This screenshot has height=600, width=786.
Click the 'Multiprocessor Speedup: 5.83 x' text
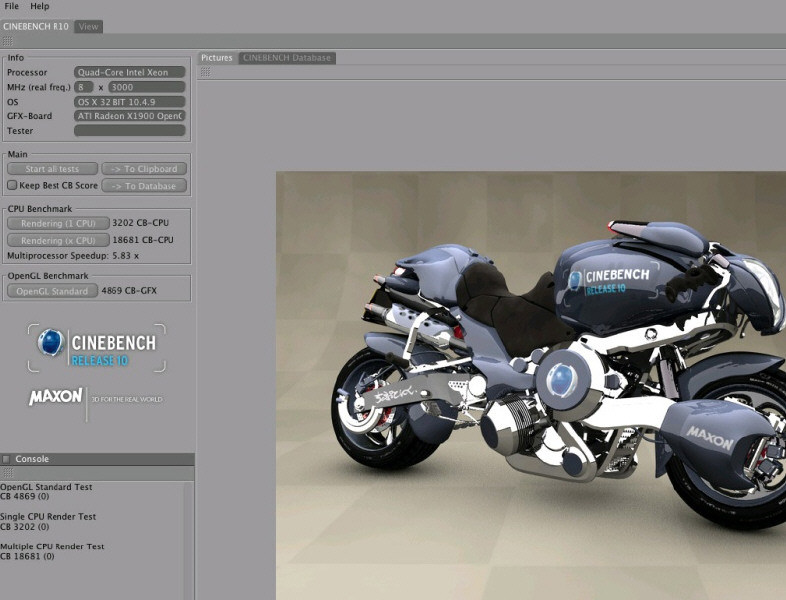pos(73,256)
